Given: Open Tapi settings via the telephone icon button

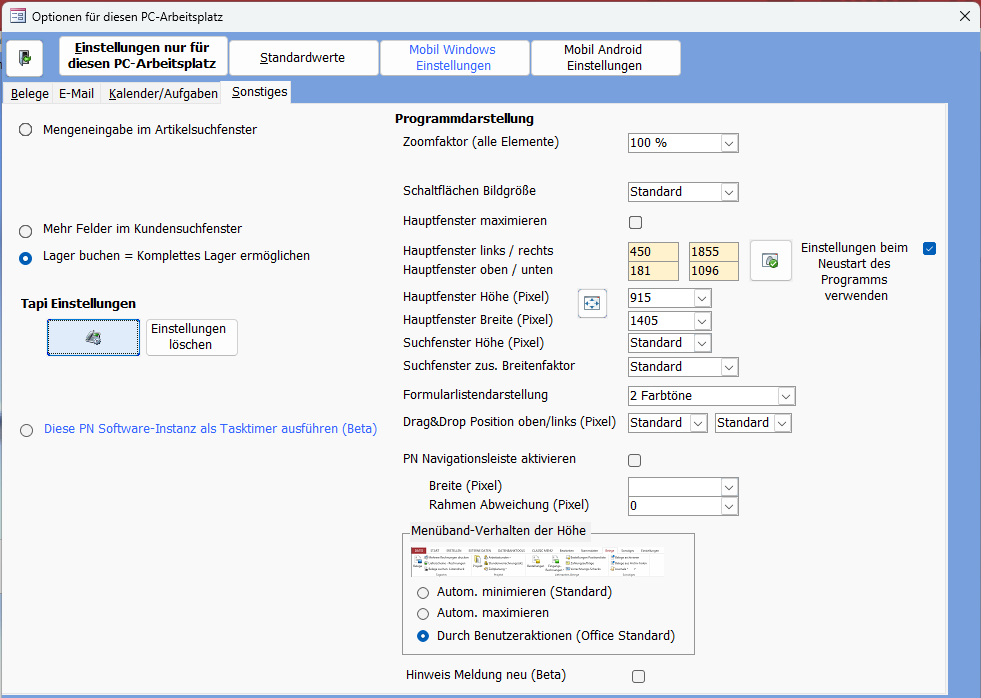Looking at the screenshot, I should pos(93,338).
